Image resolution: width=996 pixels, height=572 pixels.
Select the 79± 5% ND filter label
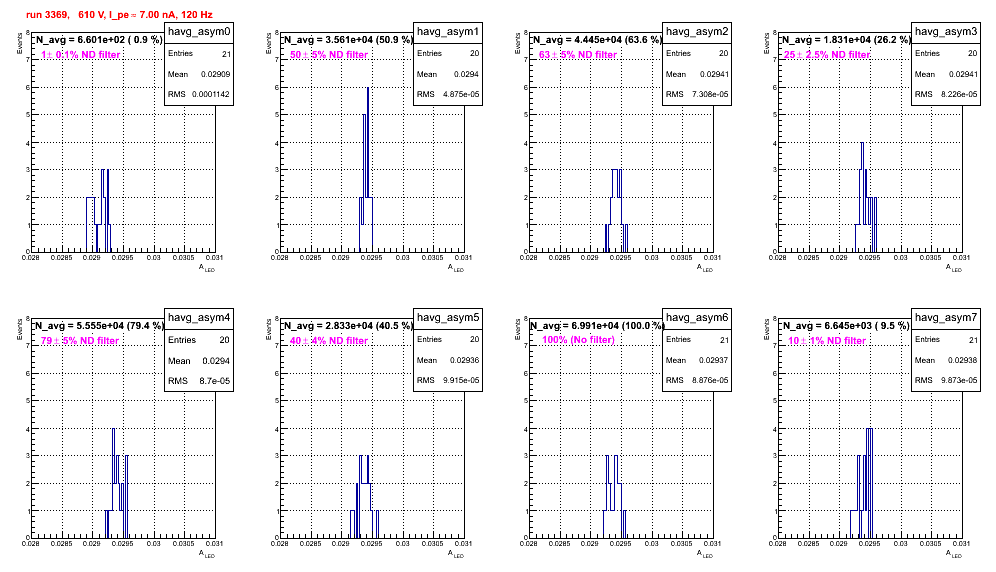(80, 341)
